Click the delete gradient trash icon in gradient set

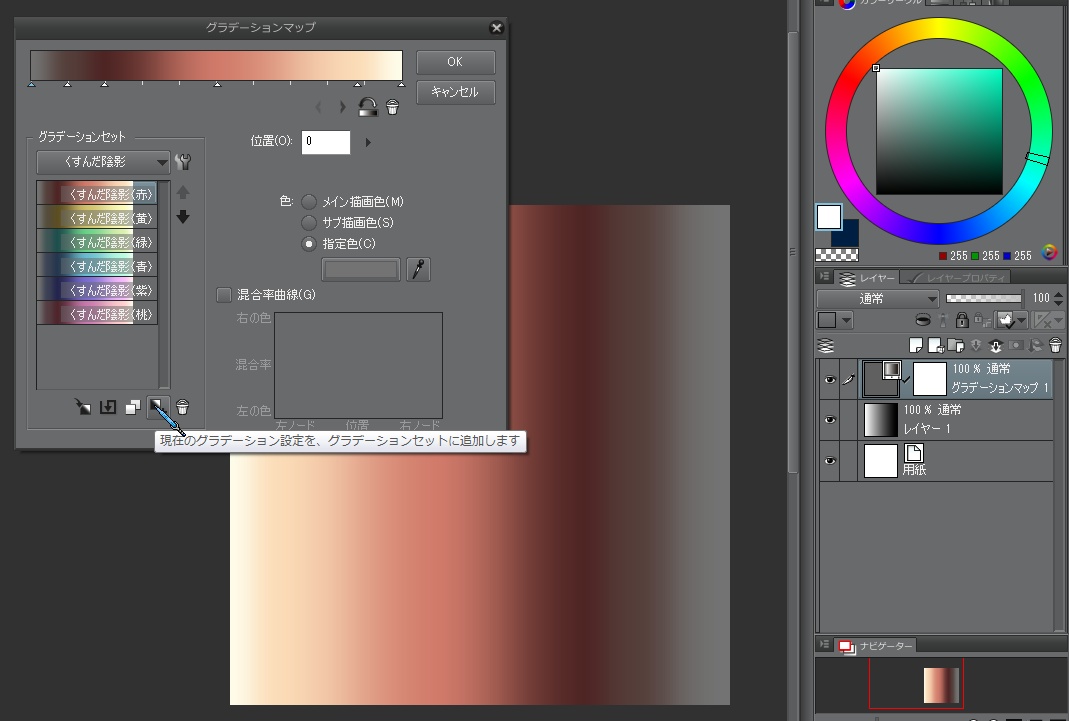click(182, 407)
